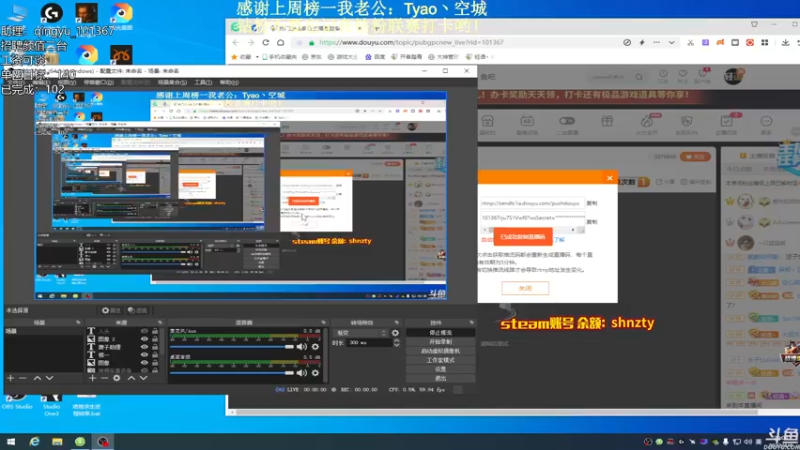Pop out the 控件 dock panel icon
Viewport: 800px width, 450px height.
(x=471, y=322)
